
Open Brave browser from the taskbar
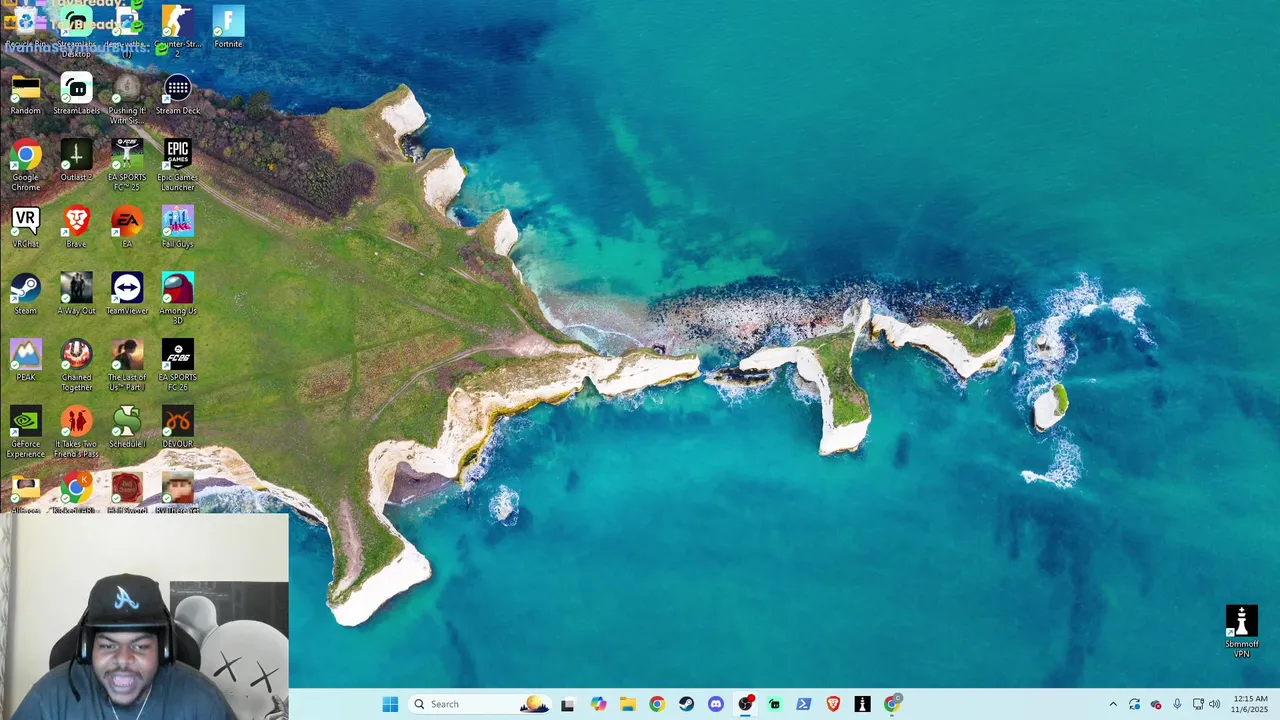pos(833,704)
